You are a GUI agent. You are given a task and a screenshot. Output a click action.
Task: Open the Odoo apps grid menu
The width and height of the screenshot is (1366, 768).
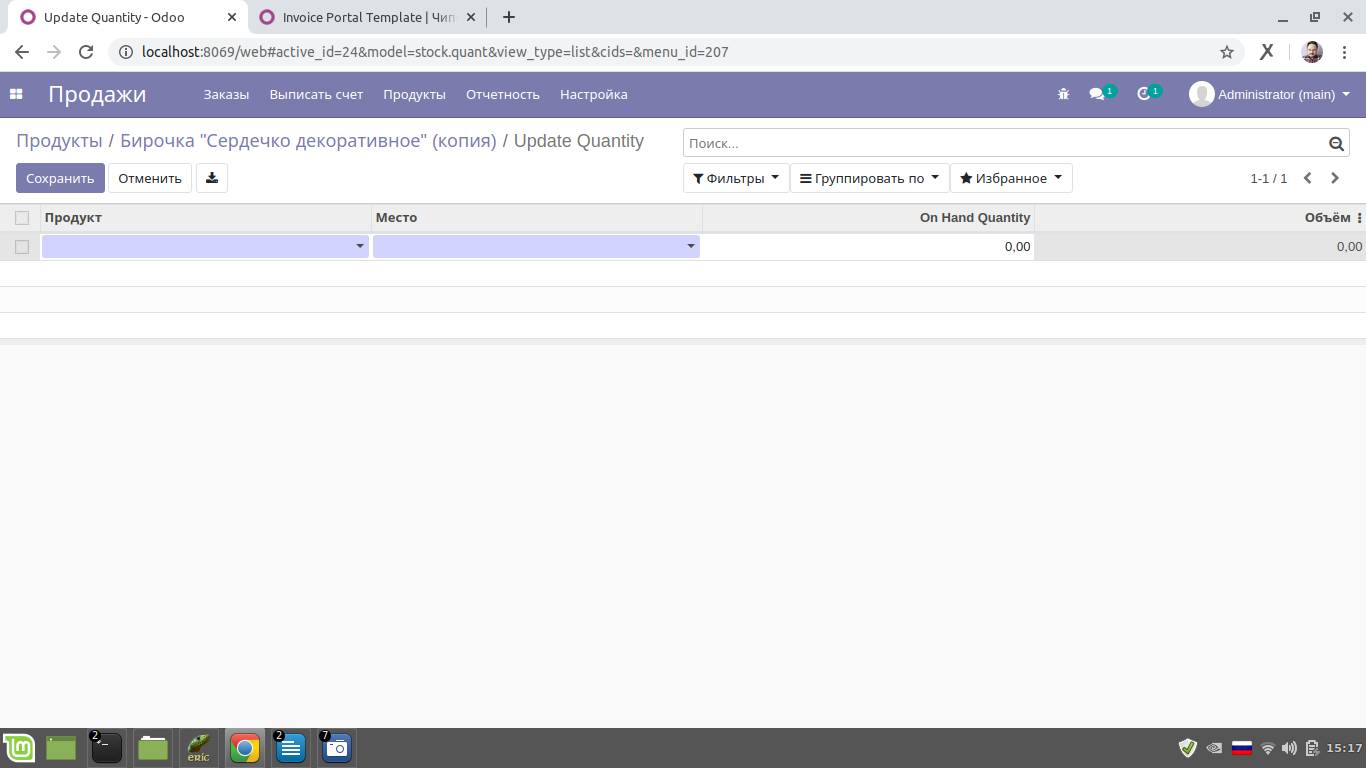(x=16, y=94)
